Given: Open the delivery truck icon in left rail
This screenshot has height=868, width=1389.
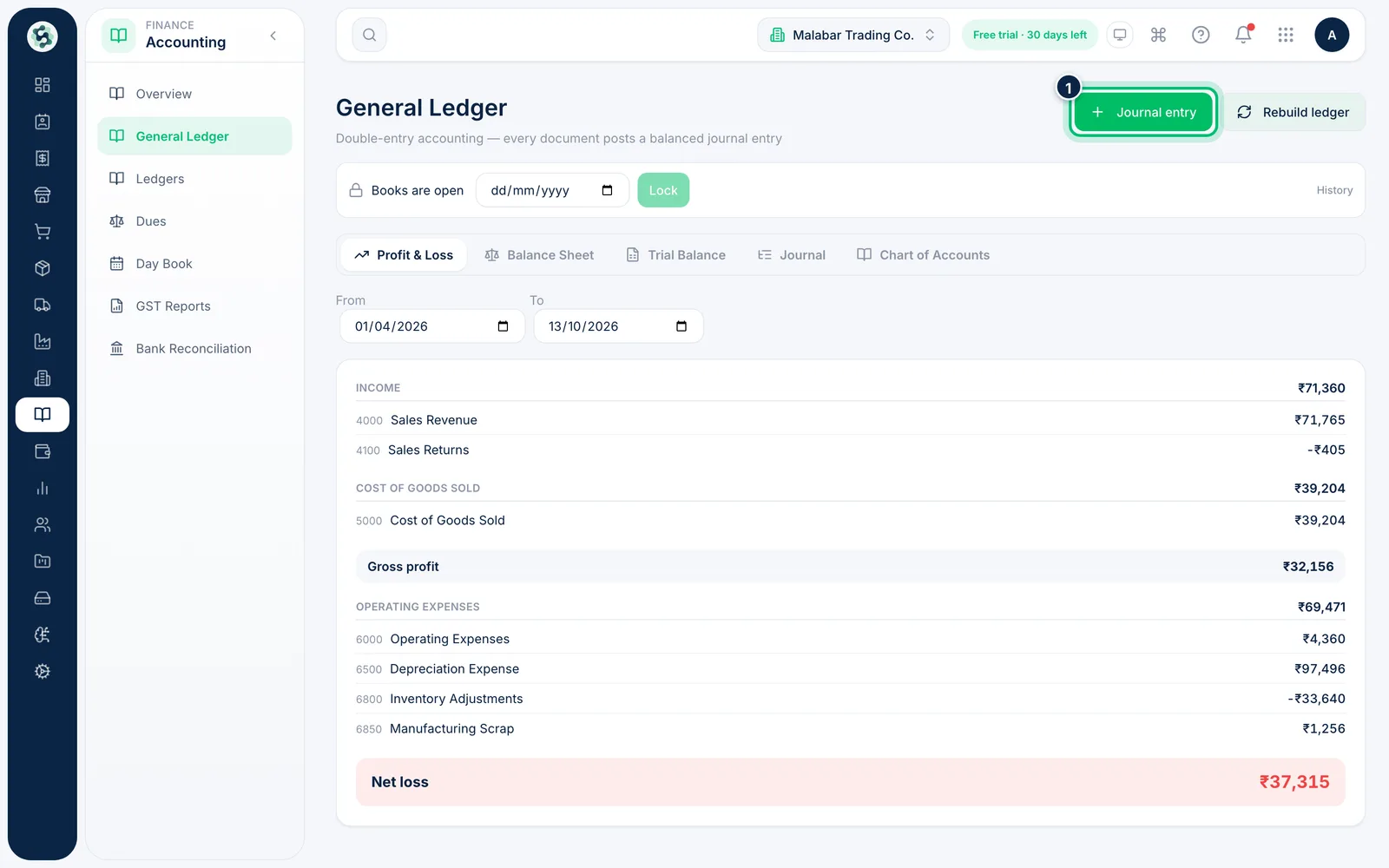Looking at the screenshot, I should click(x=42, y=305).
